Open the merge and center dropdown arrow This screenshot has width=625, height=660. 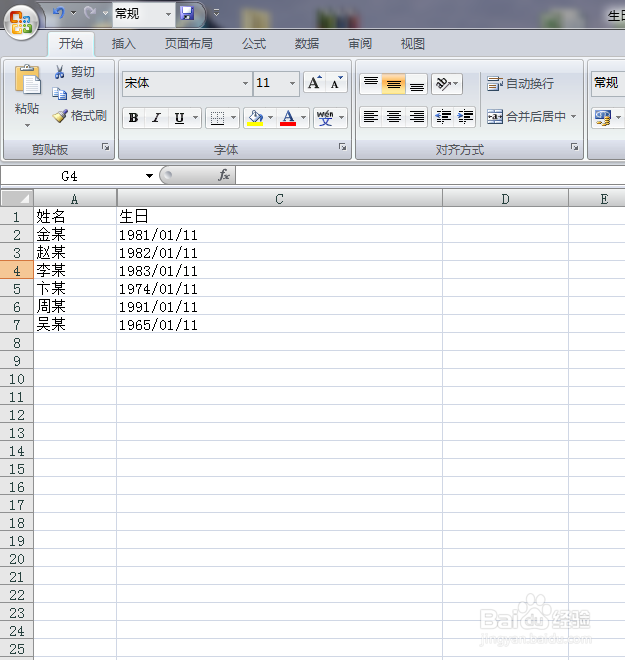(x=573, y=117)
